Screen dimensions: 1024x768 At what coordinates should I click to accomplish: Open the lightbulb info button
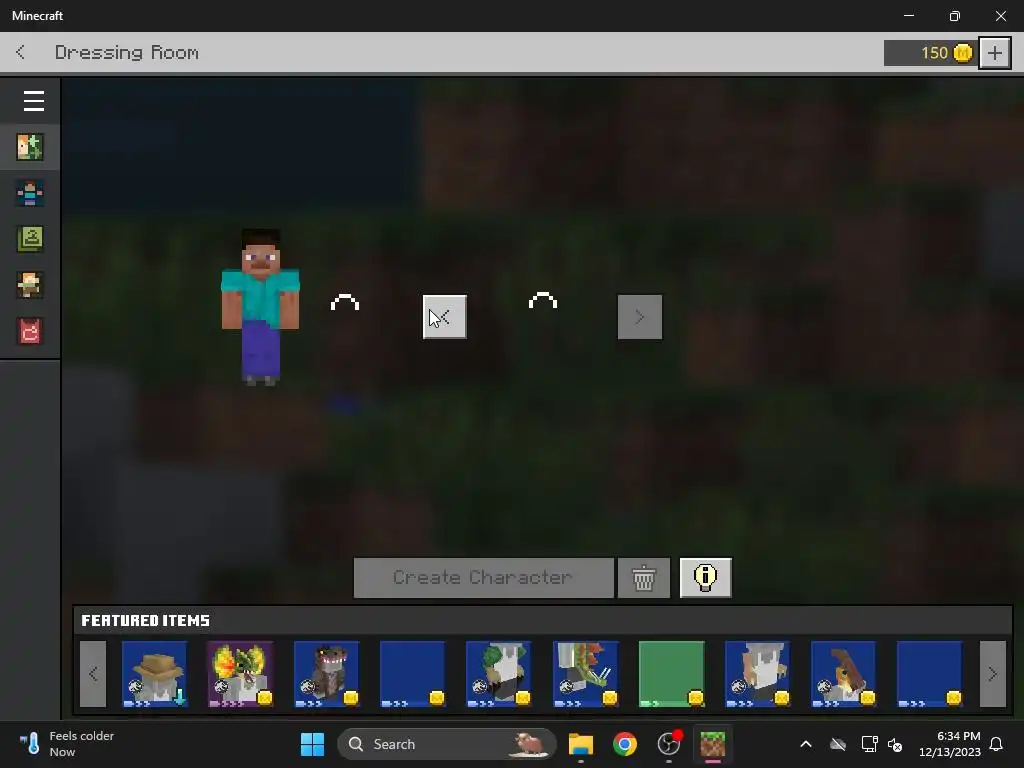[706, 577]
